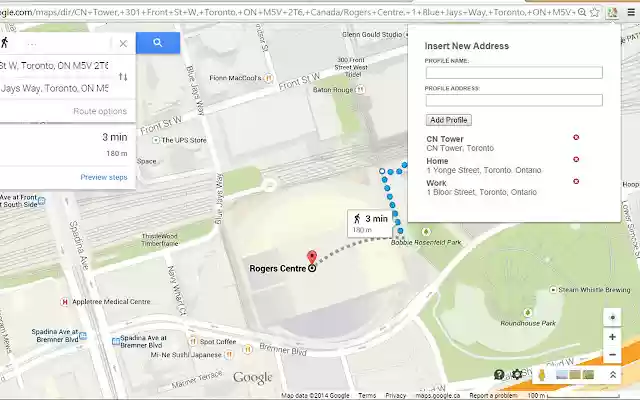
Task: Click the Roundhouse Park marker
Action: point(528,313)
